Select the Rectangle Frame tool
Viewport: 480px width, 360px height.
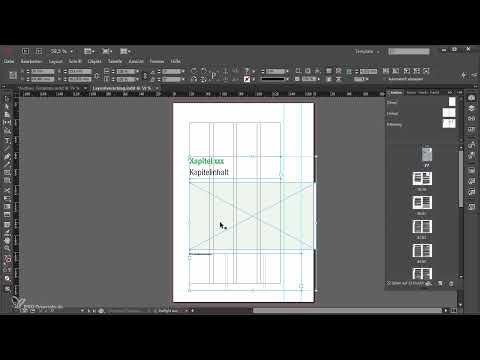pyautogui.click(x=7, y=172)
